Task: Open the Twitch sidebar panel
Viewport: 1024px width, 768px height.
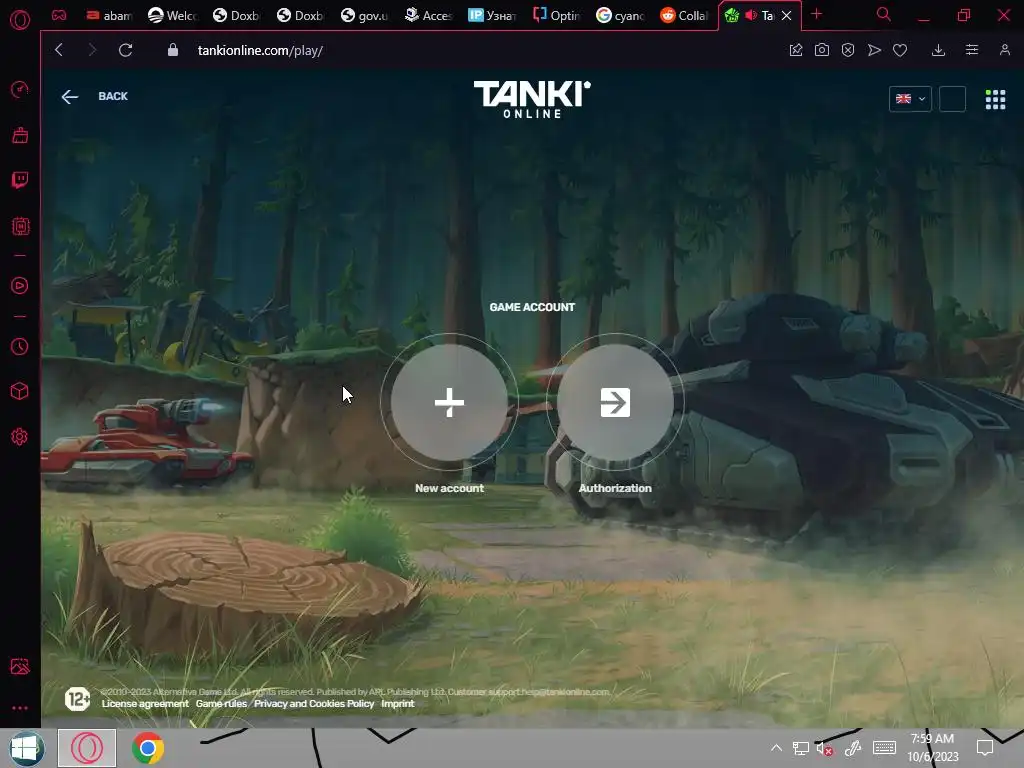Action: pos(20,180)
